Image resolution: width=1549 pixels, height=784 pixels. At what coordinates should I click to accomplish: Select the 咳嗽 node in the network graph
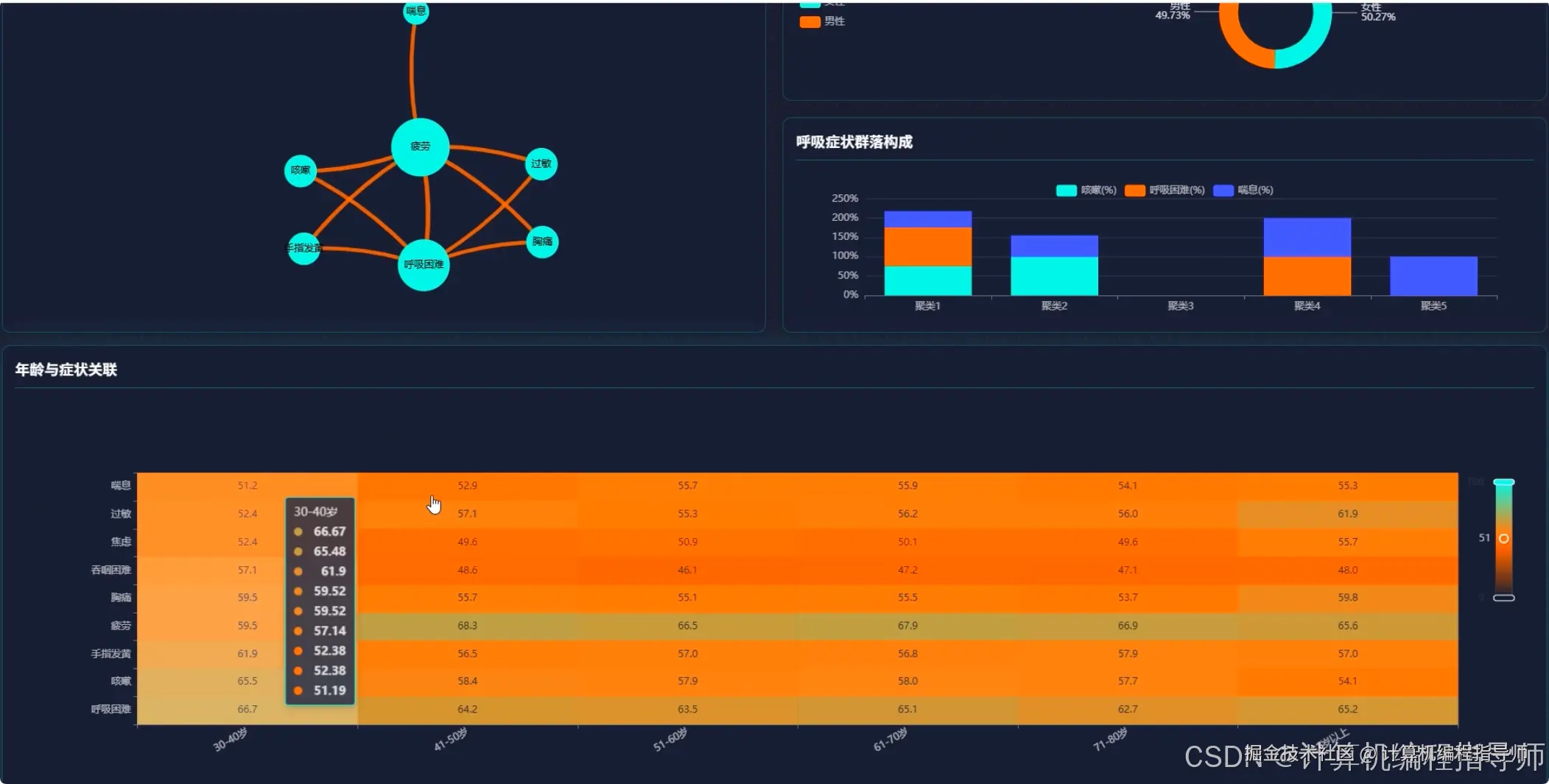(x=301, y=171)
